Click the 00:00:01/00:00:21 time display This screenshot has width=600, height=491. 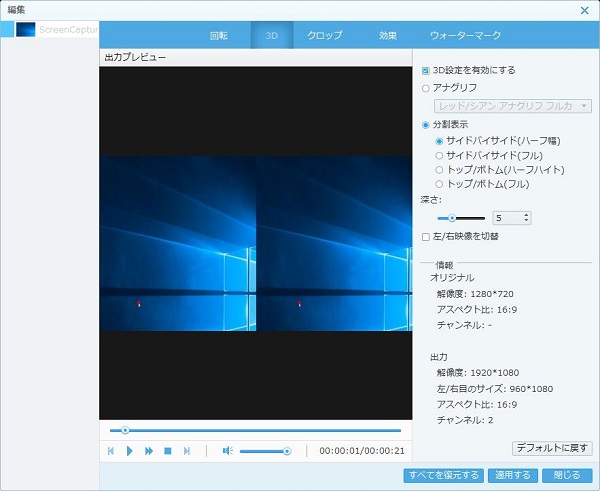[362, 451]
